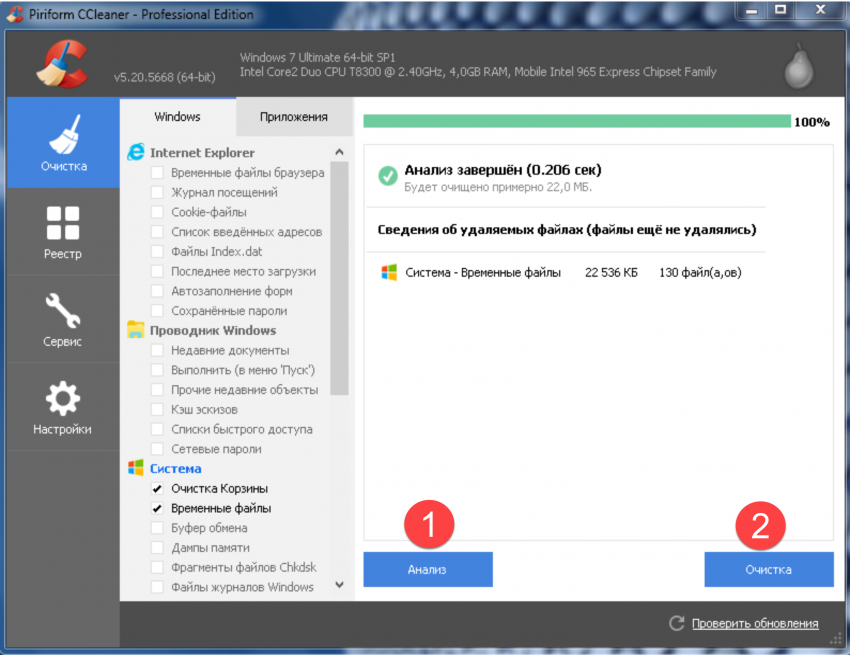
Task: Click Анализ завершён (0.206 сек) text
Action: coord(503,170)
